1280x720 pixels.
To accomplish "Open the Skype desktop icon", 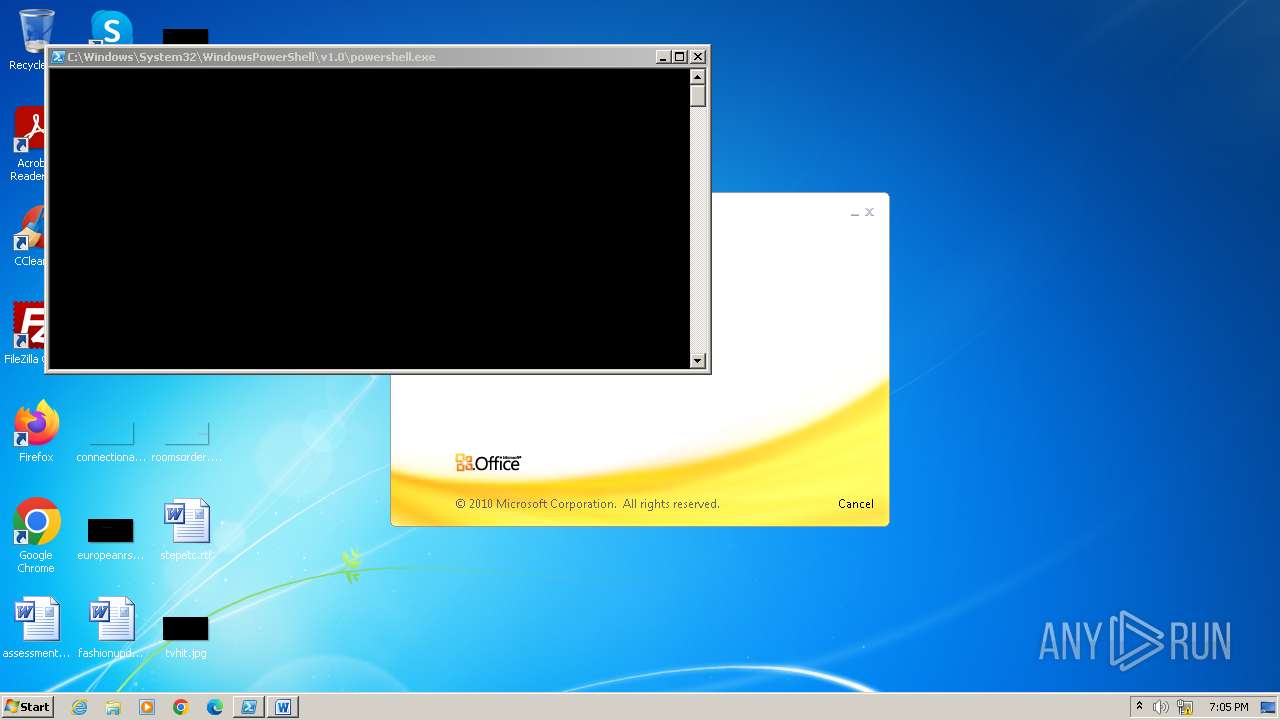I will 111,29.
